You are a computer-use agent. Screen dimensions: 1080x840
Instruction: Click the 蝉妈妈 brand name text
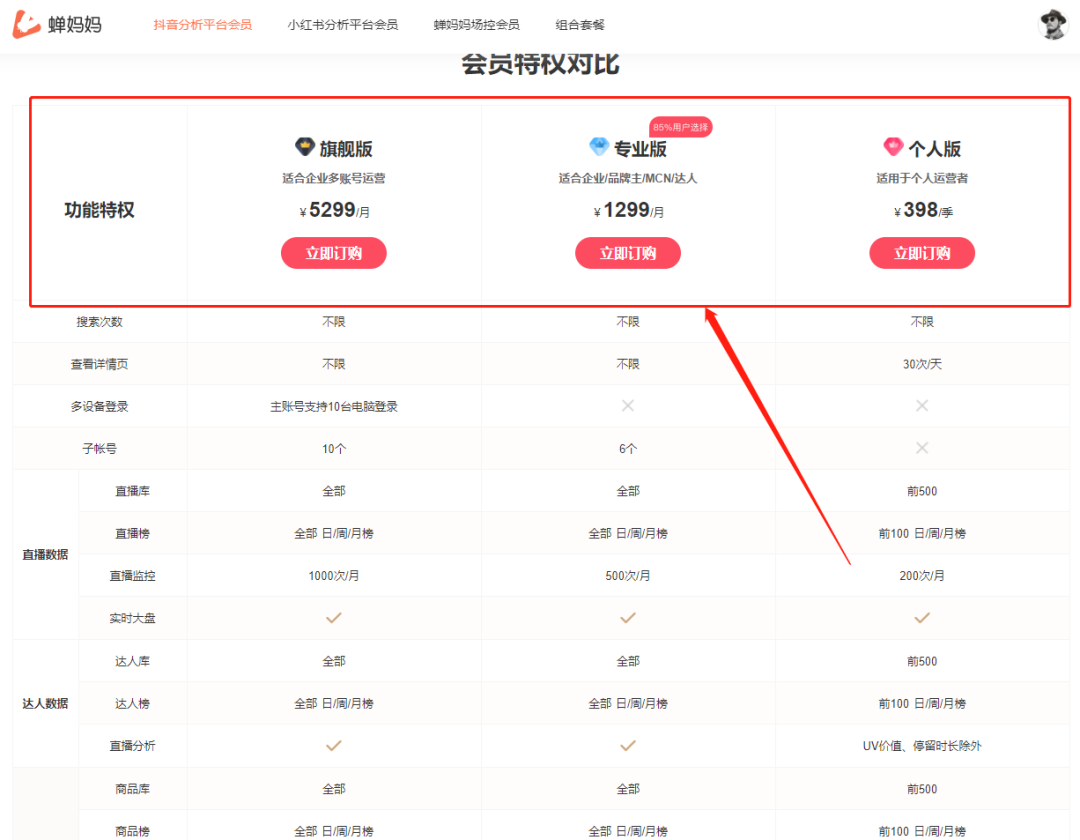pos(75,25)
